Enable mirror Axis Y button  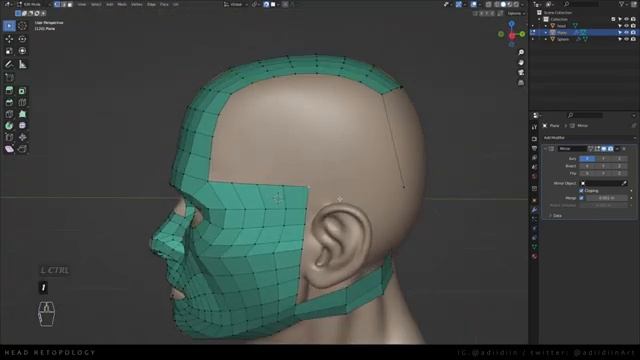[603, 158]
